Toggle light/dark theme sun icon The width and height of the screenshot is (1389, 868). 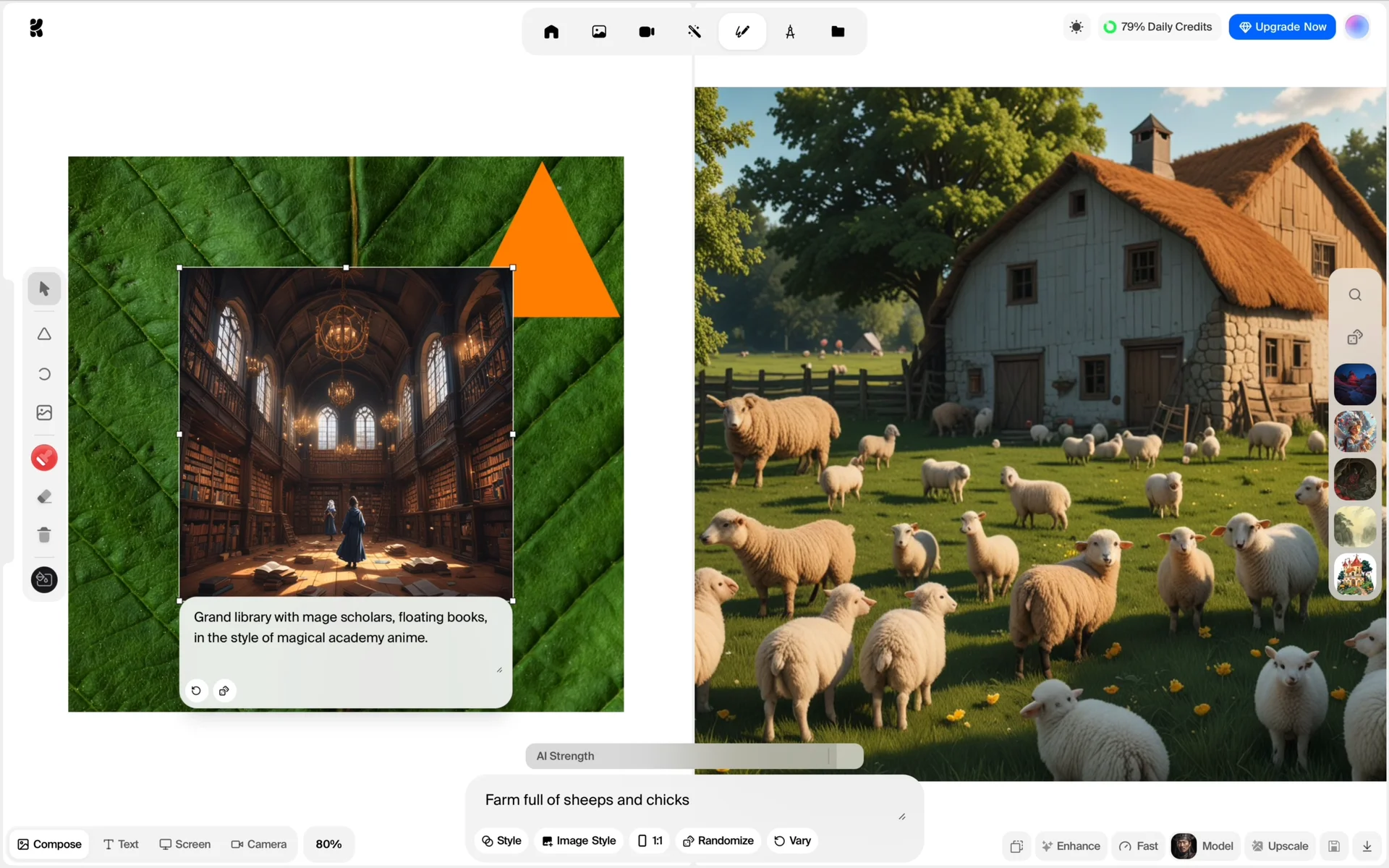point(1076,27)
